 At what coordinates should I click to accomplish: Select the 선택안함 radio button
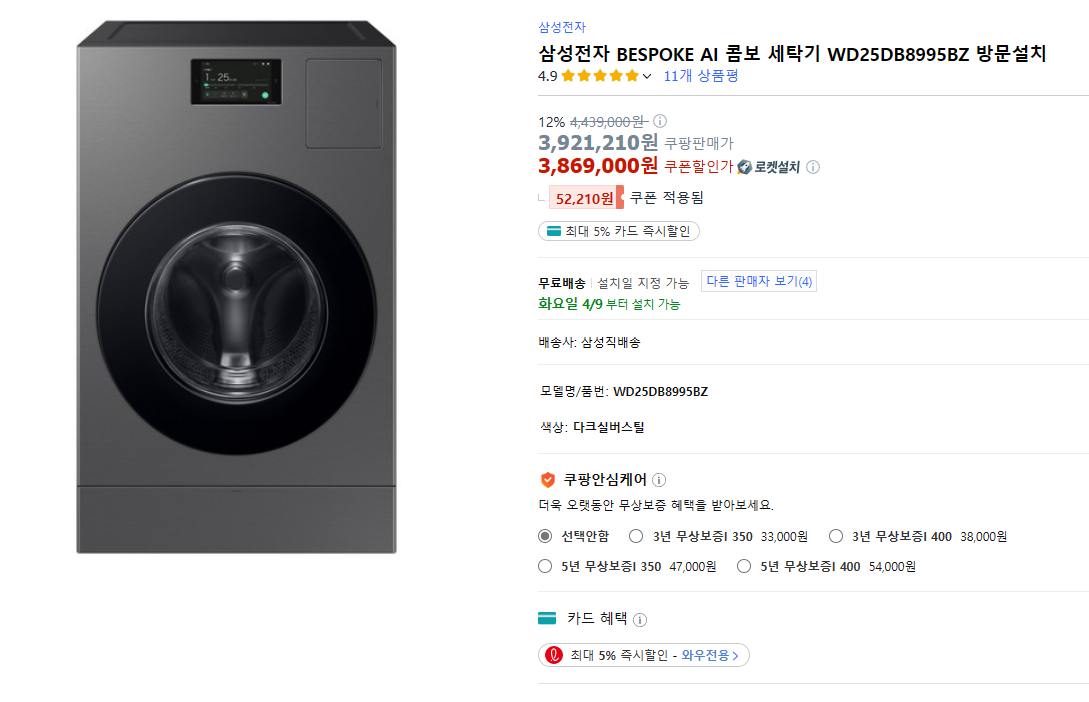tap(544, 535)
